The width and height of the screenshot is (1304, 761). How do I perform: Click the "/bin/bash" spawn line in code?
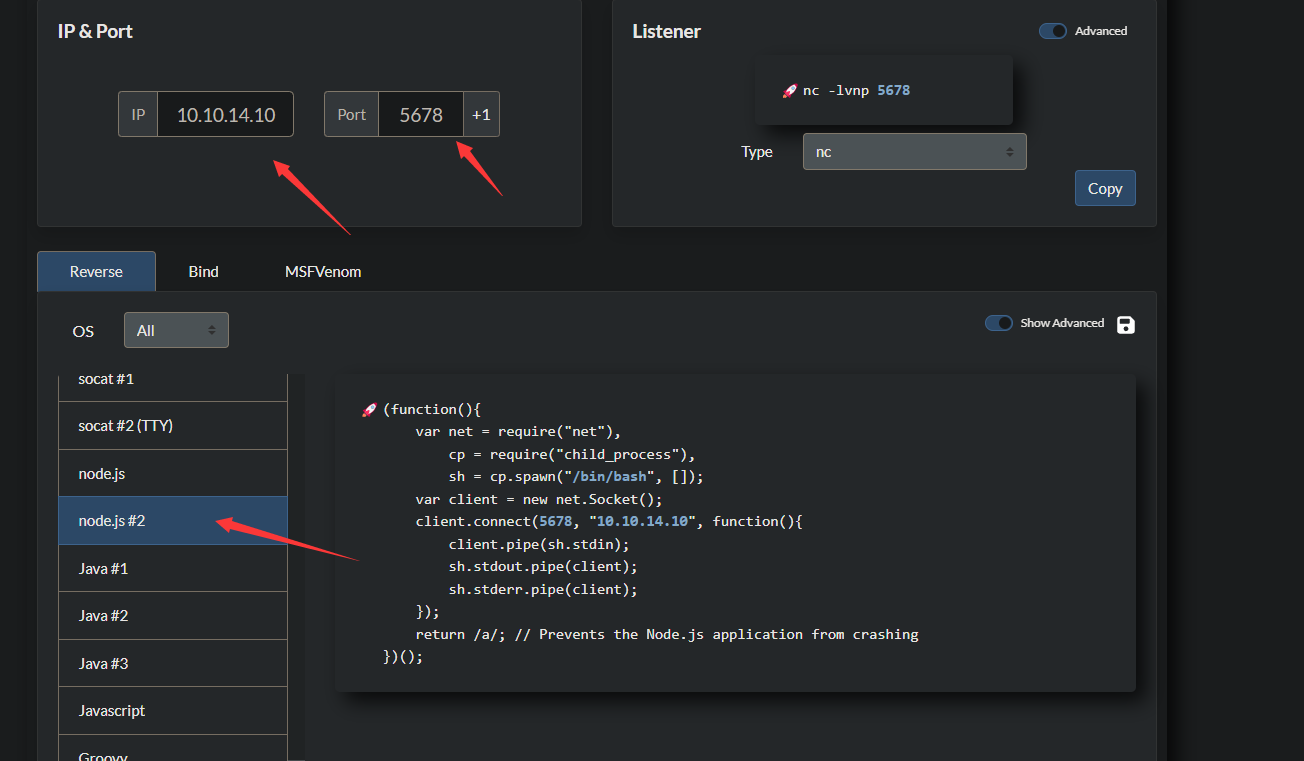click(576, 477)
